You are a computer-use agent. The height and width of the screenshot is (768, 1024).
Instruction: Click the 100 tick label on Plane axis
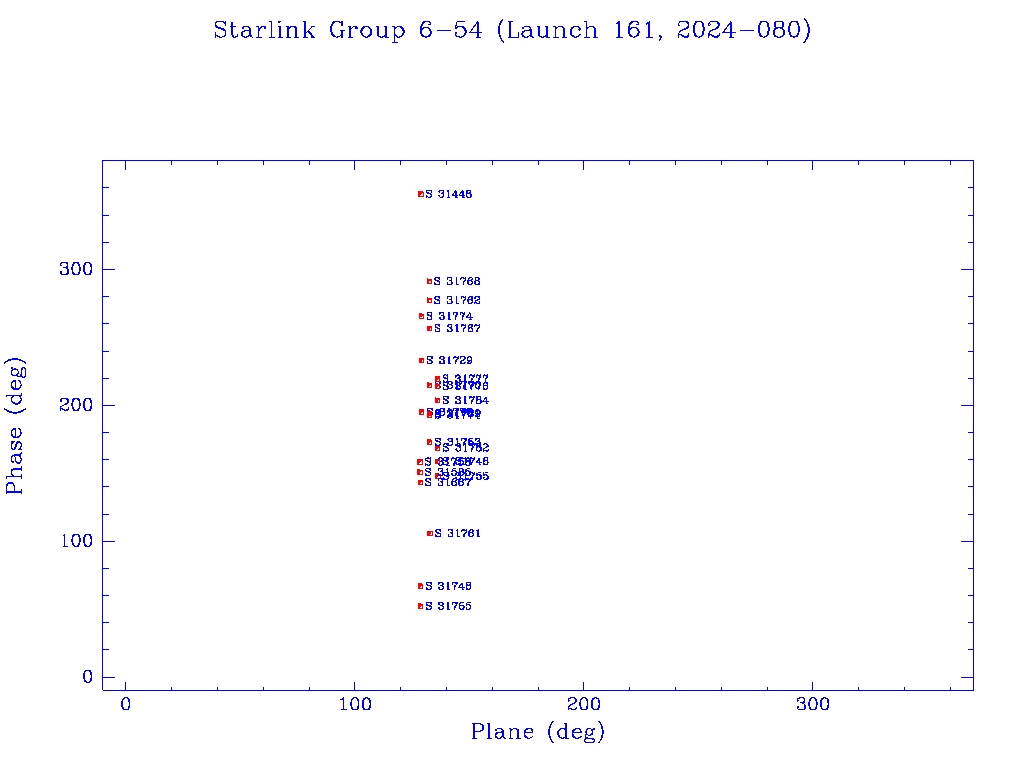click(355, 705)
